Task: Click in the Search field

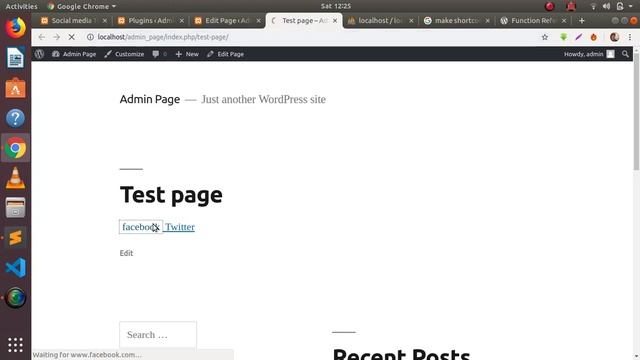Action: click(x=158, y=335)
